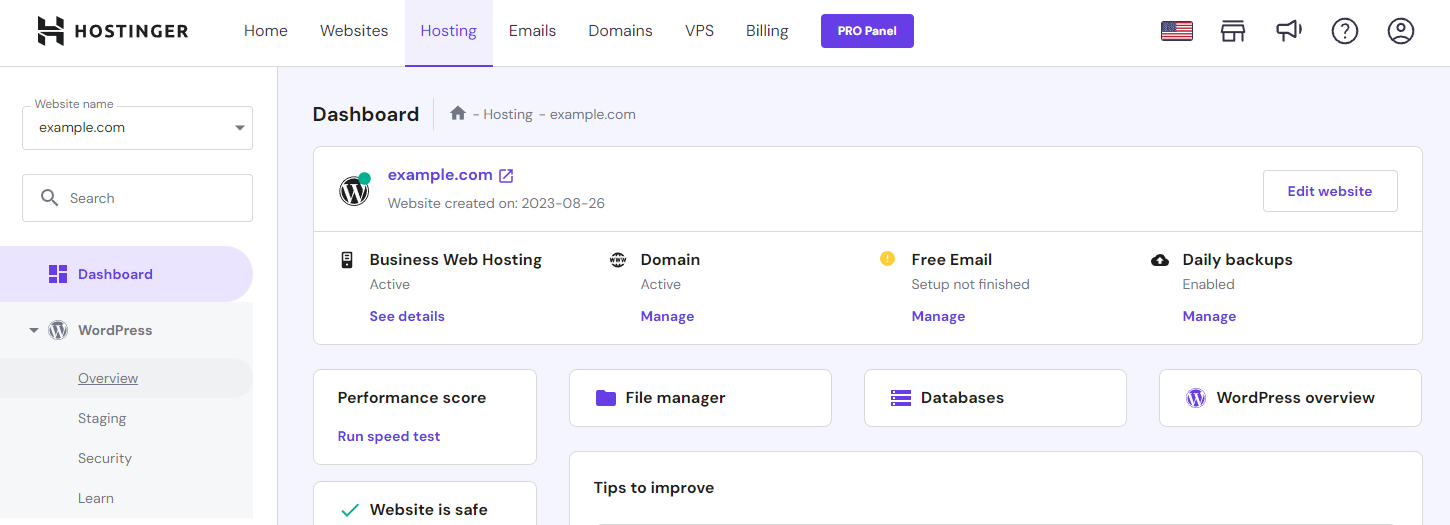The image size is (1450, 525).
Task: Open the user account profile icon
Action: point(1401,31)
